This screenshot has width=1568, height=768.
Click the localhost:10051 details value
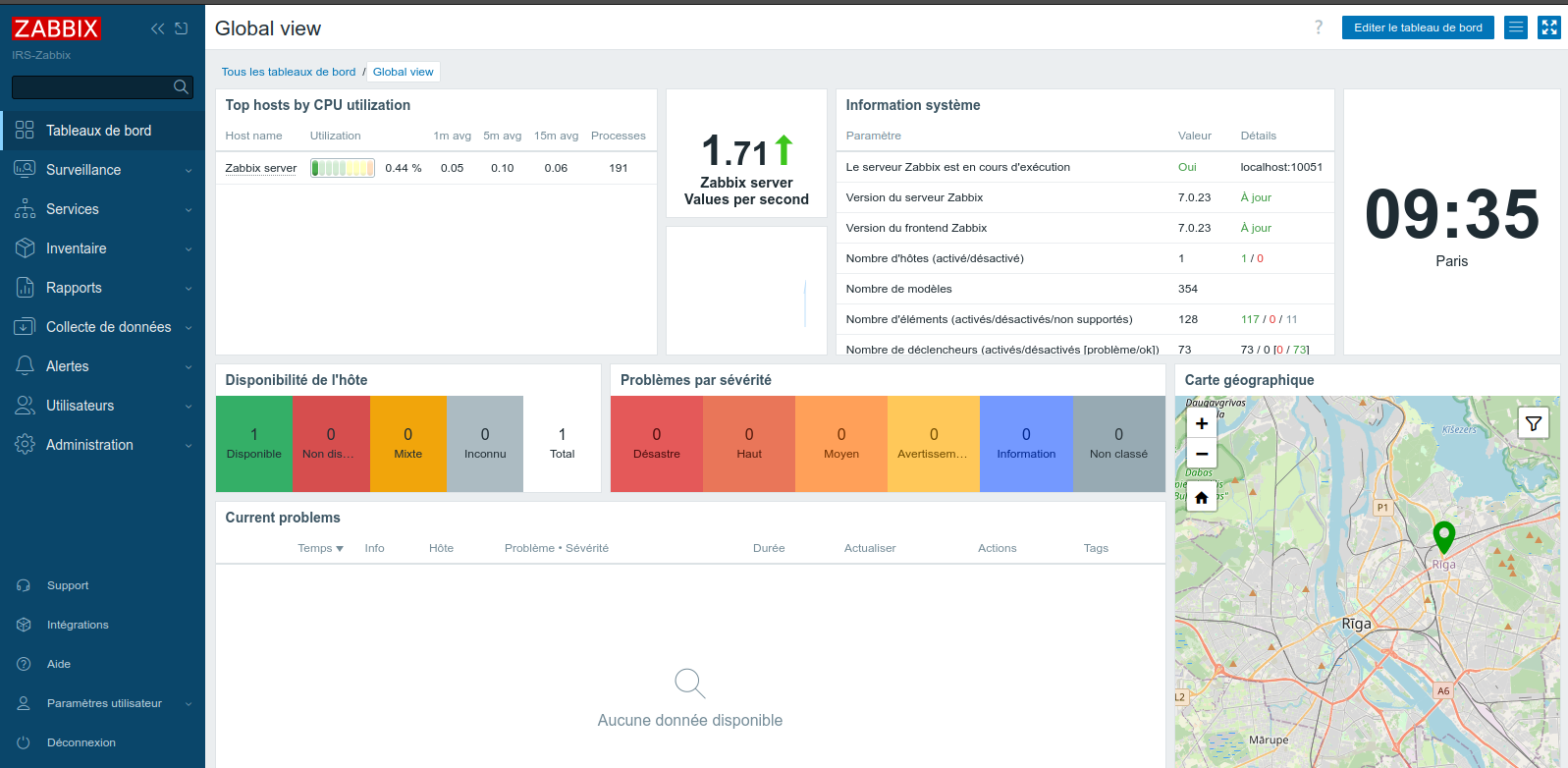1281,167
